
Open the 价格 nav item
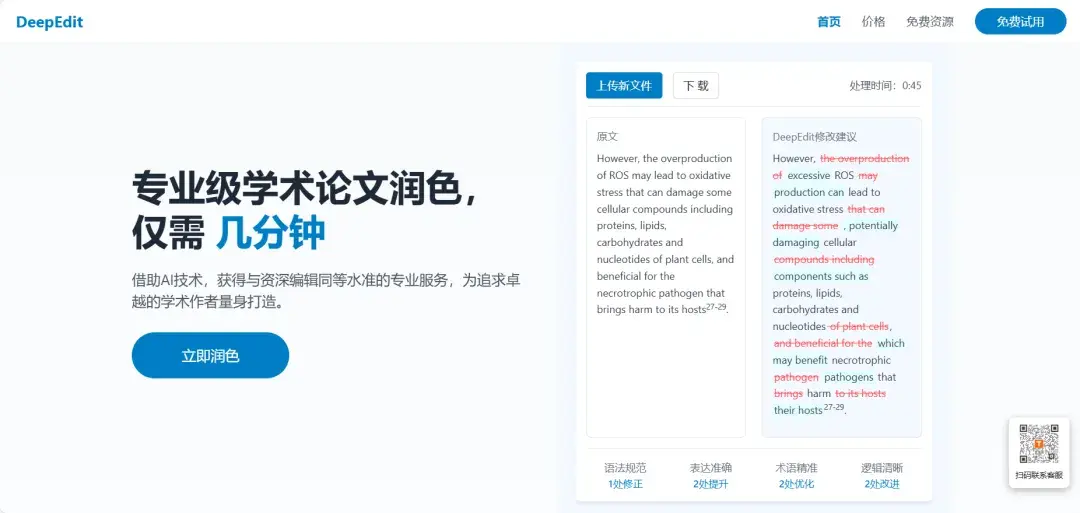tap(873, 22)
